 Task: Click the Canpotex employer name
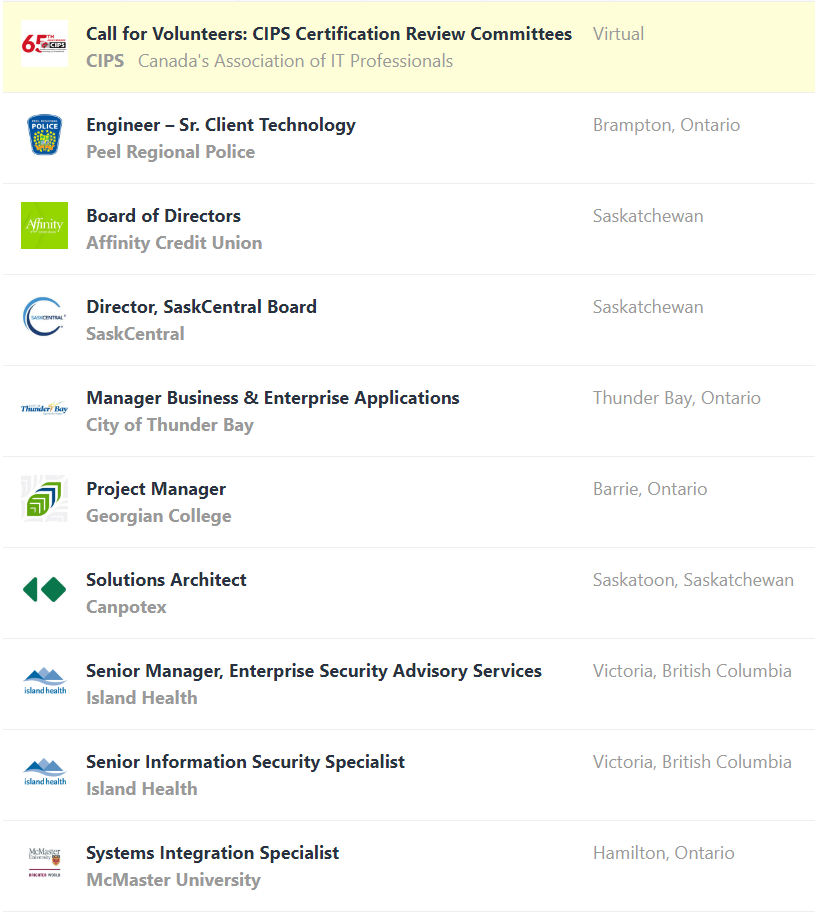126,607
